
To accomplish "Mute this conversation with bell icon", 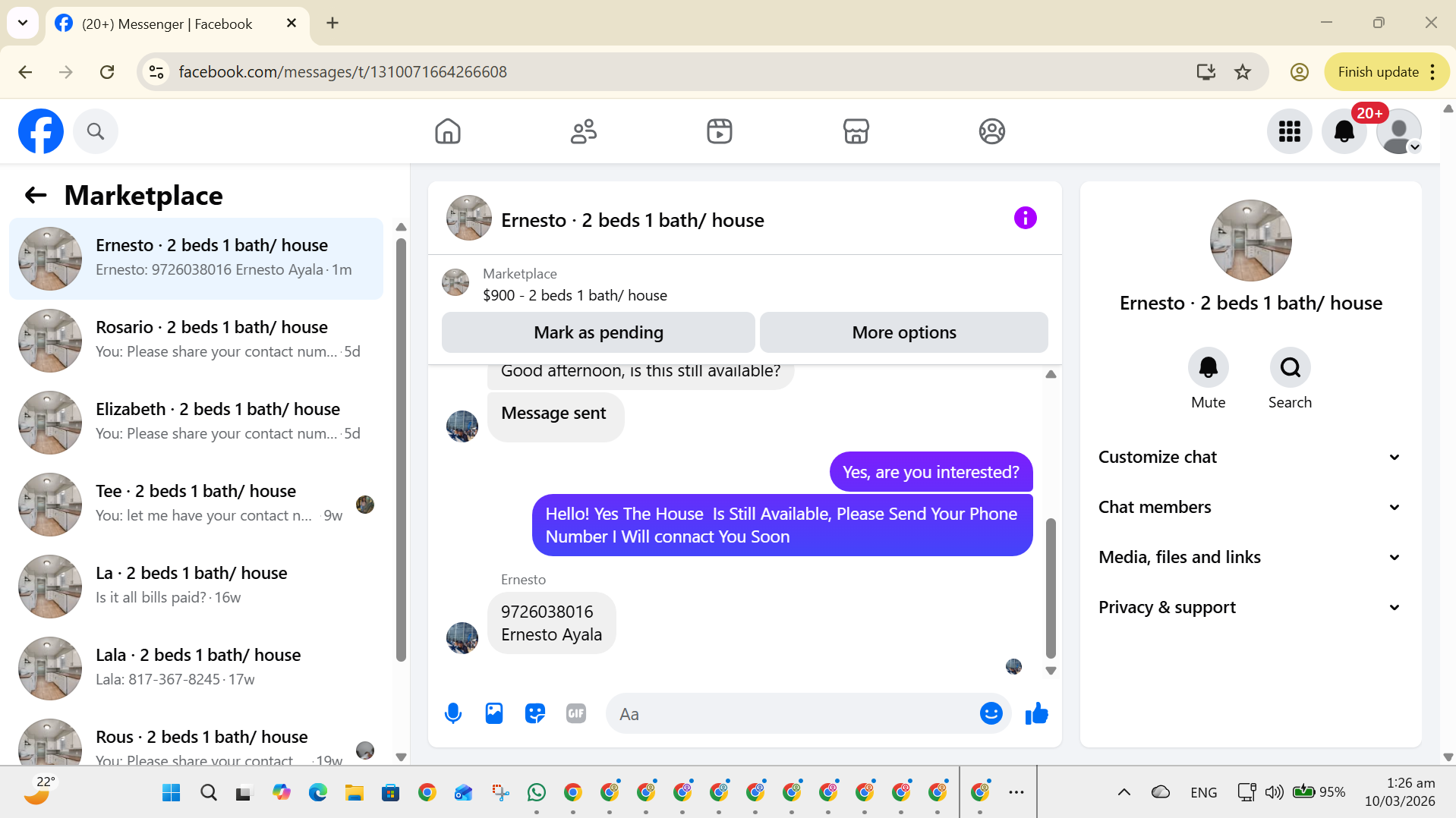I will pos(1208,367).
